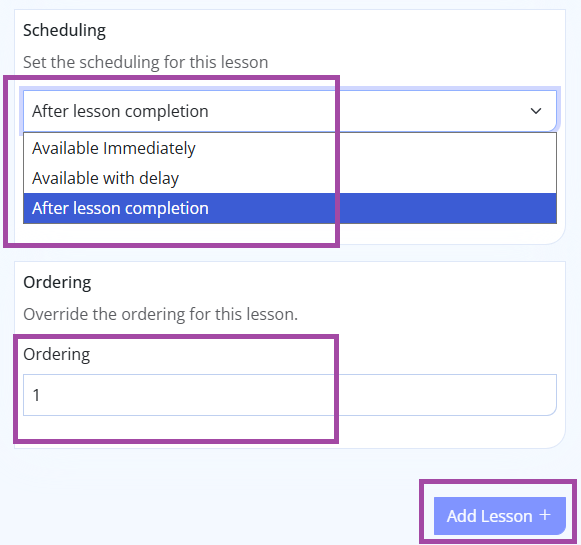This screenshot has height=545, width=581.
Task: Click the empty right end of Ordering input
Action: click(482, 395)
